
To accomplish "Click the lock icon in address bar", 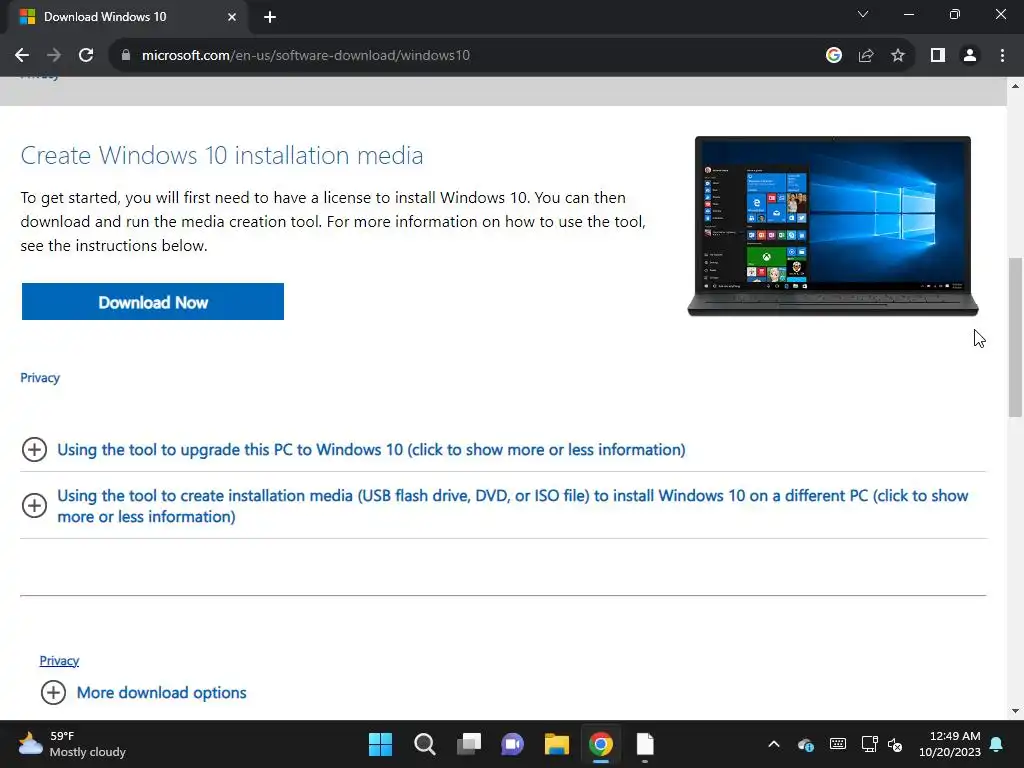I will coord(126,56).
